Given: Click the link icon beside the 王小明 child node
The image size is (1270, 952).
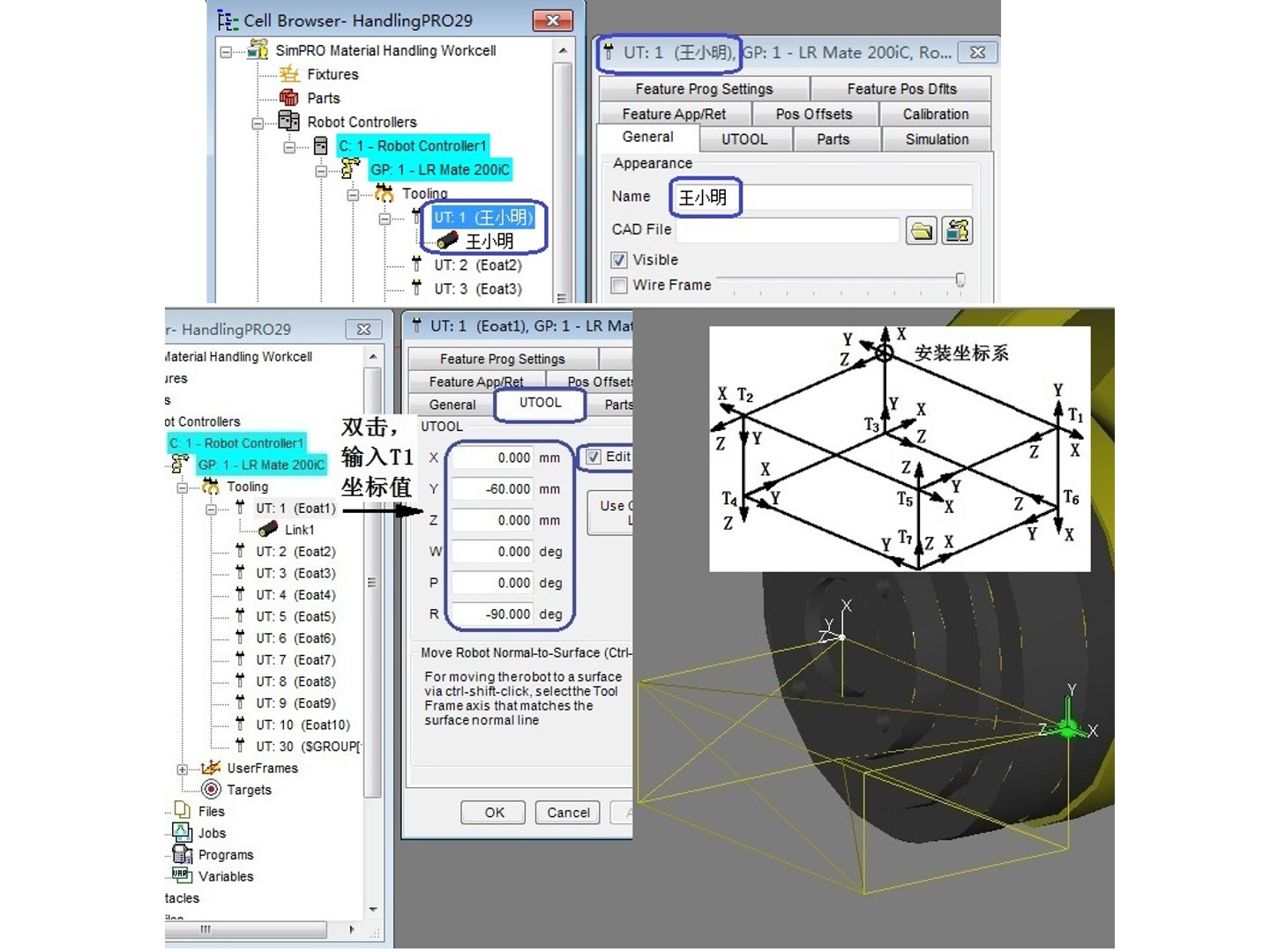Looking at the screenshot, I should [447, 240].
